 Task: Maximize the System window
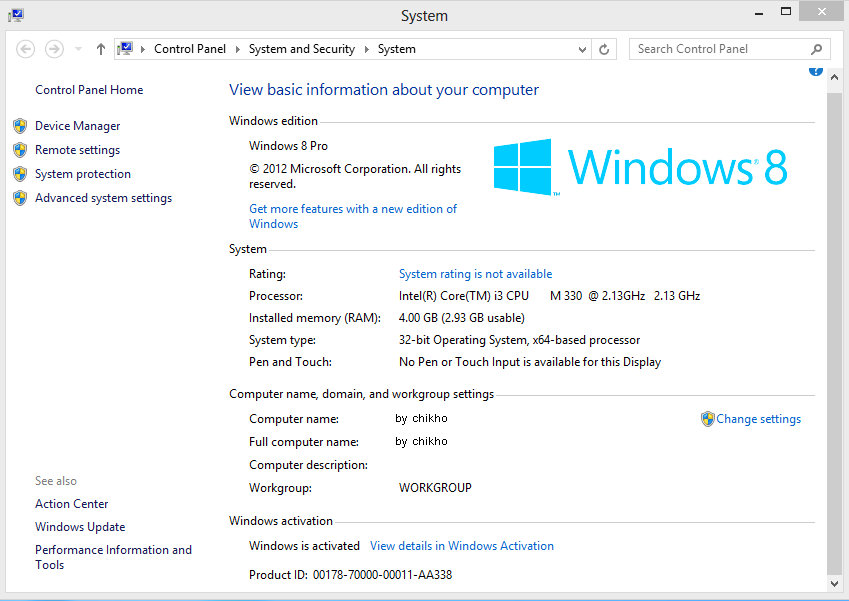[x=786, y=11]
